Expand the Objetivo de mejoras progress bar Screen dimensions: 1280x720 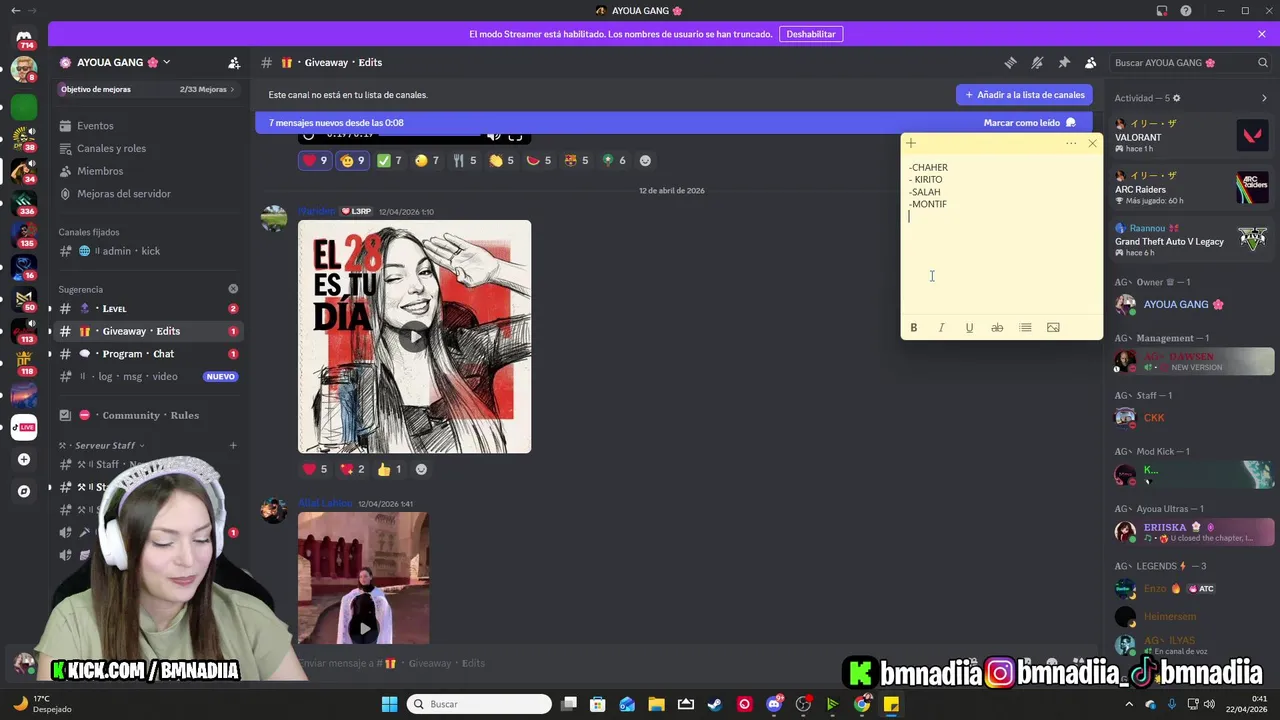pos(148,89)
